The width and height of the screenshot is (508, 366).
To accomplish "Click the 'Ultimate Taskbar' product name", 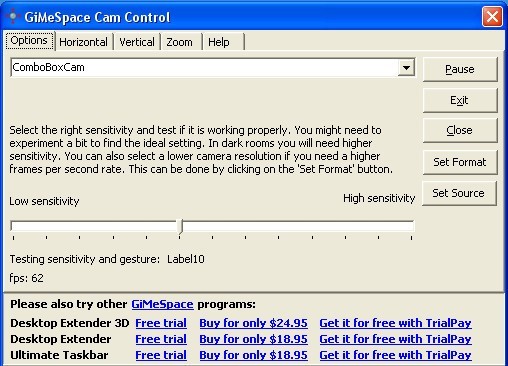I will coord(59,355).
